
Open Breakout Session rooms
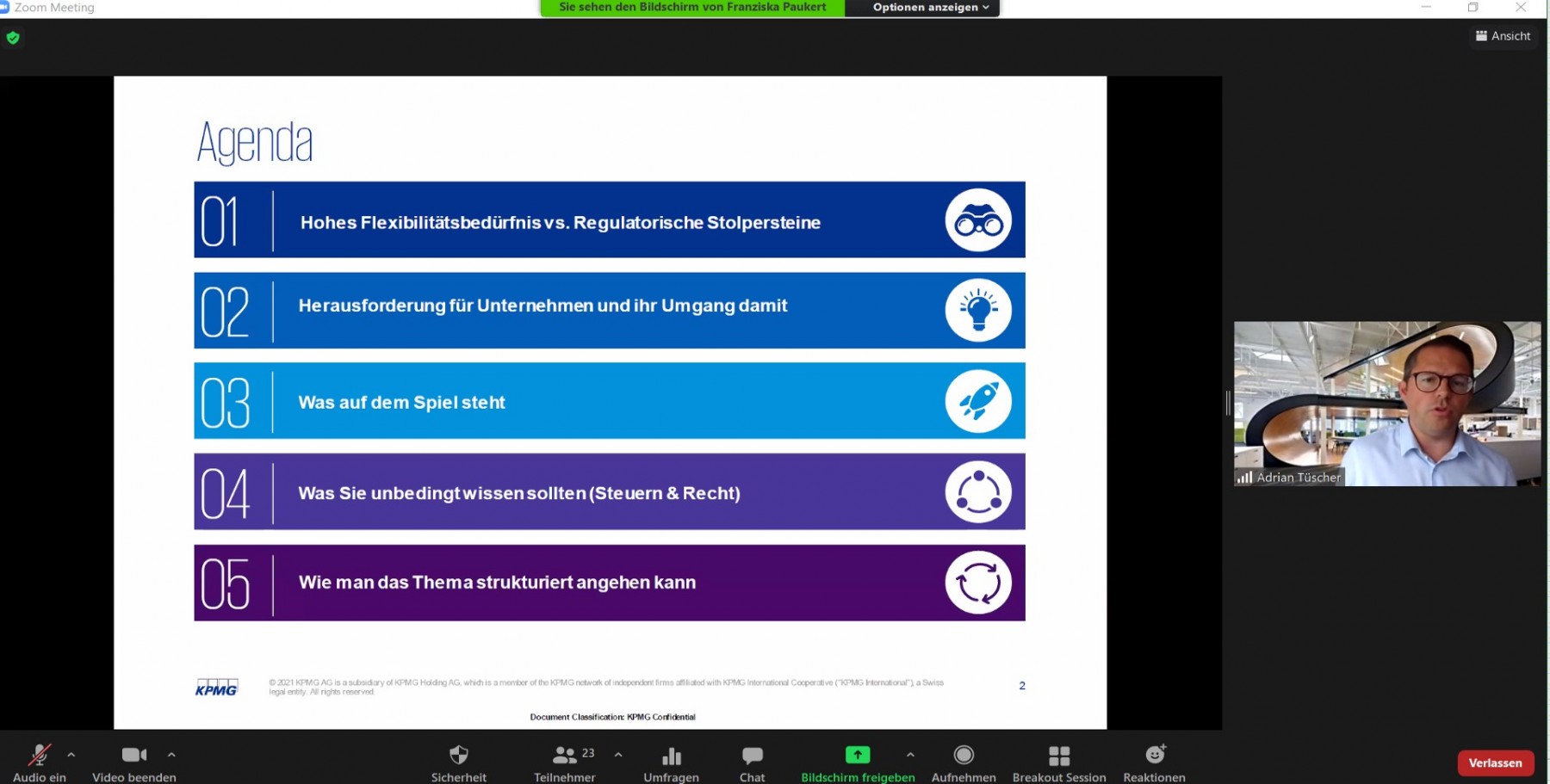[1058, 756]
